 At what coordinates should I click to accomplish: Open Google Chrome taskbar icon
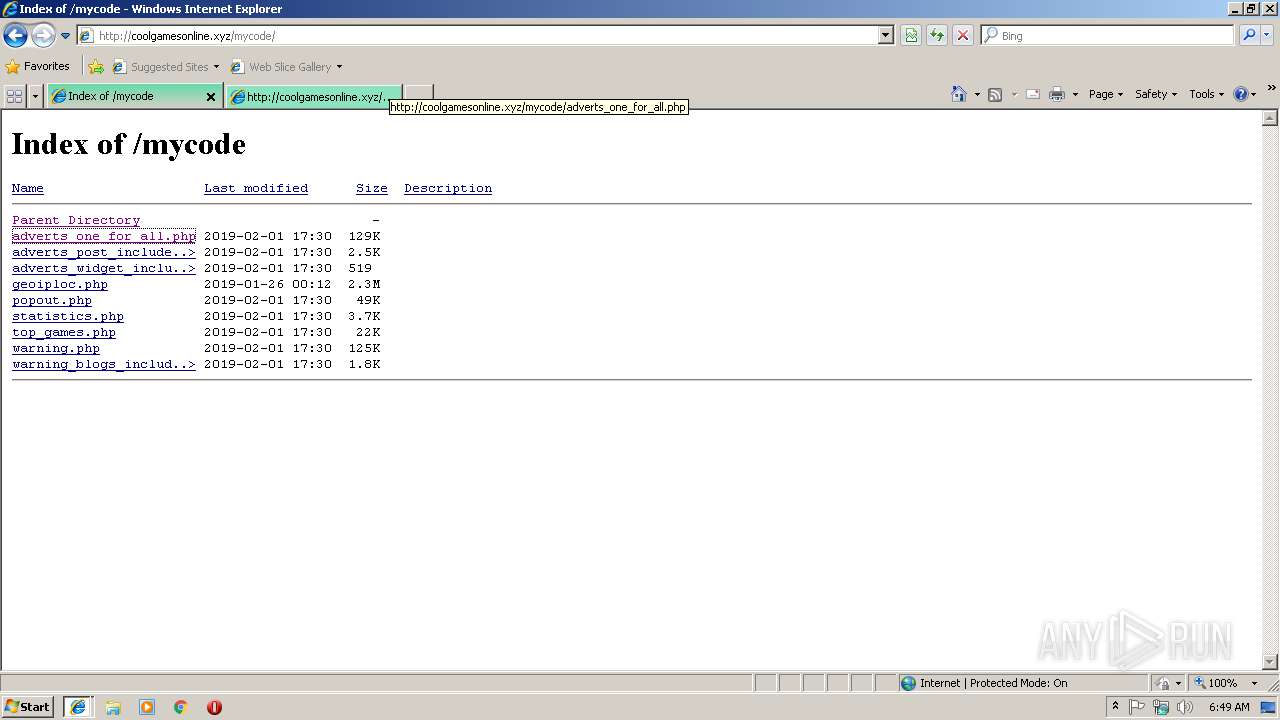[181, 707]
